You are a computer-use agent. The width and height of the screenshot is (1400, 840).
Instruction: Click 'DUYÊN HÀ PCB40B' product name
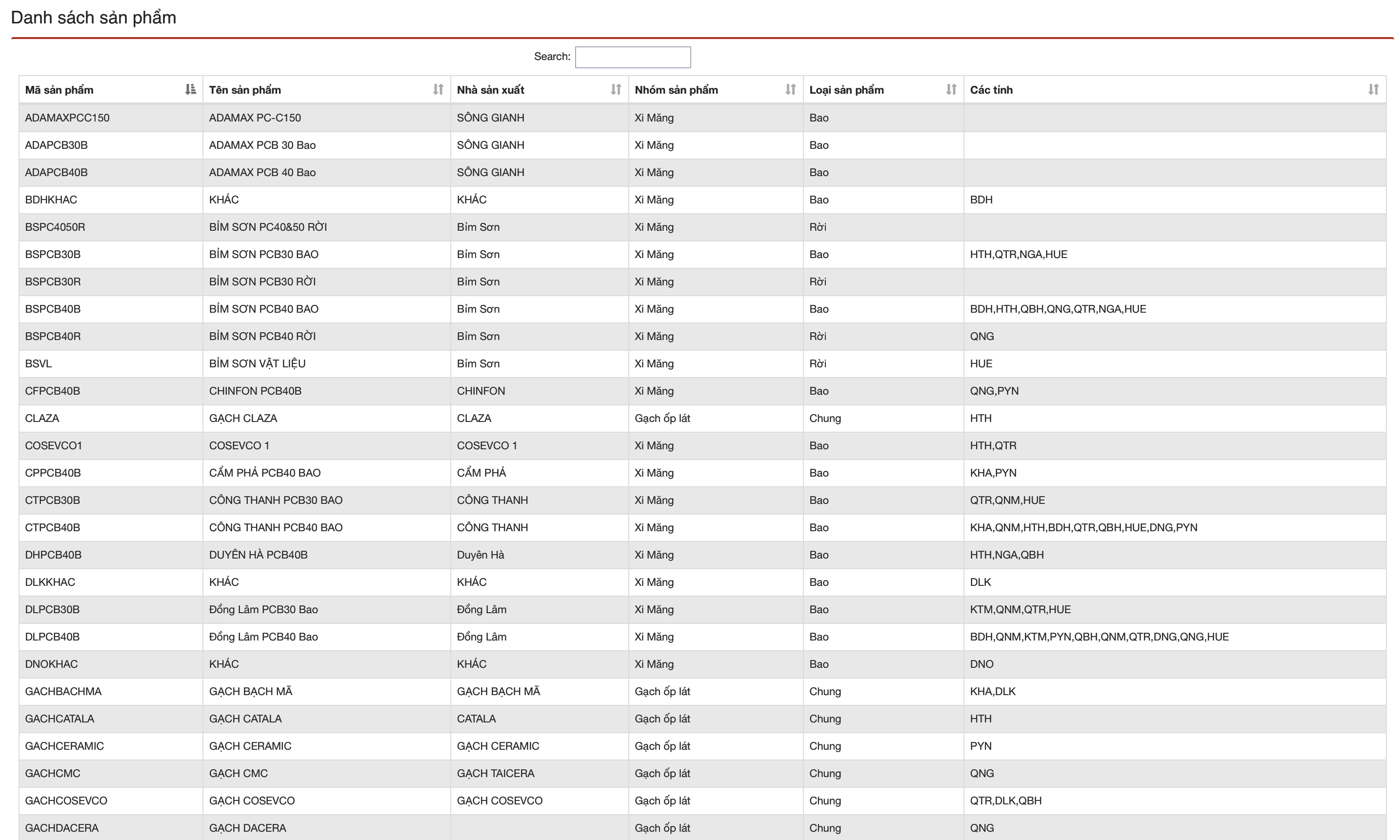click(x=258, y=555)
